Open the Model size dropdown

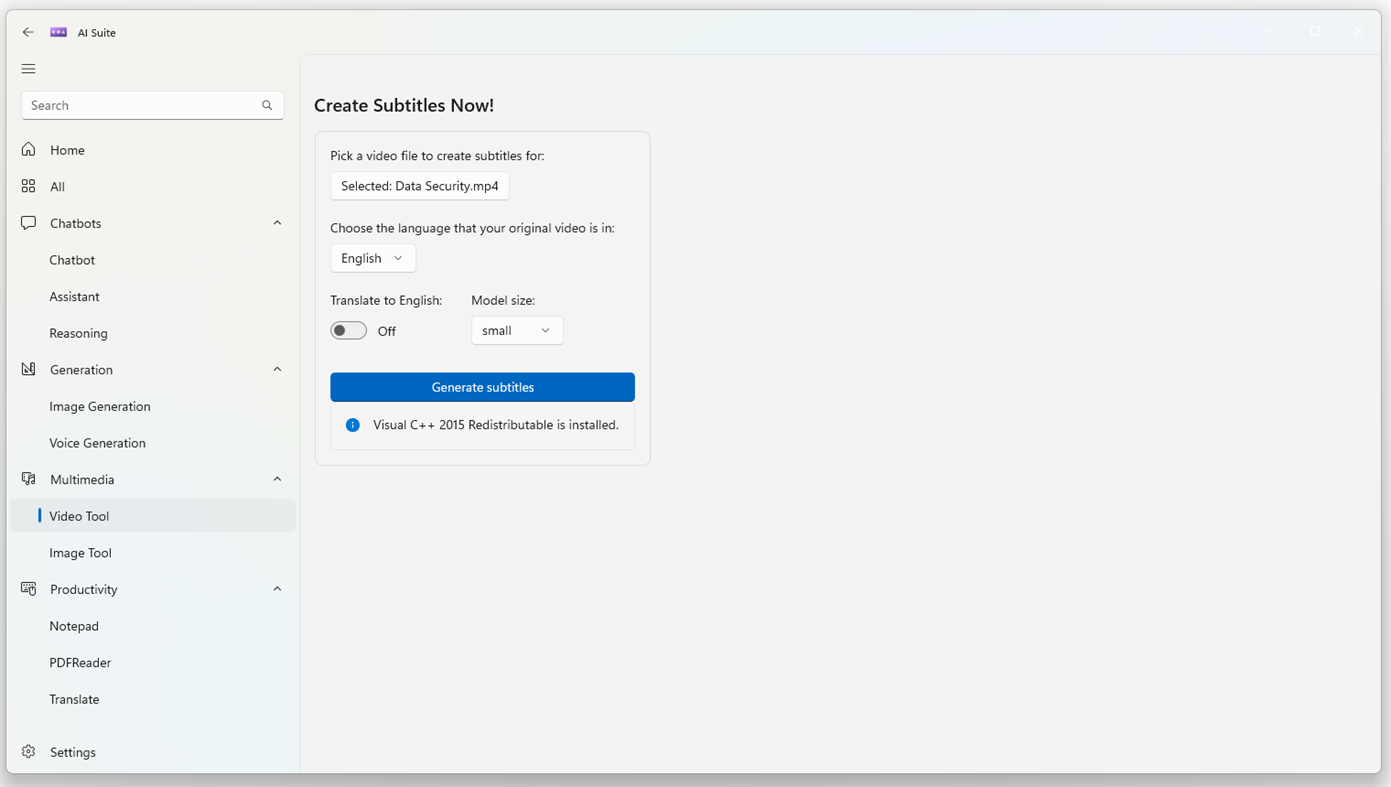(x=516, y=329)
